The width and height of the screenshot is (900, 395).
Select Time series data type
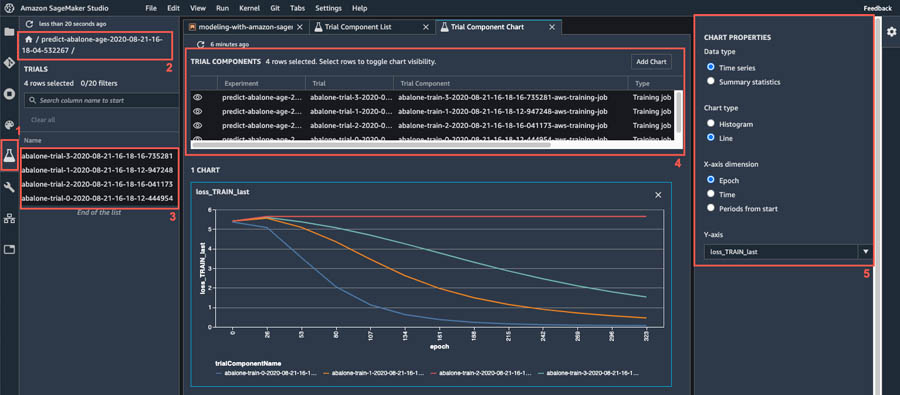tap(711, 67)
